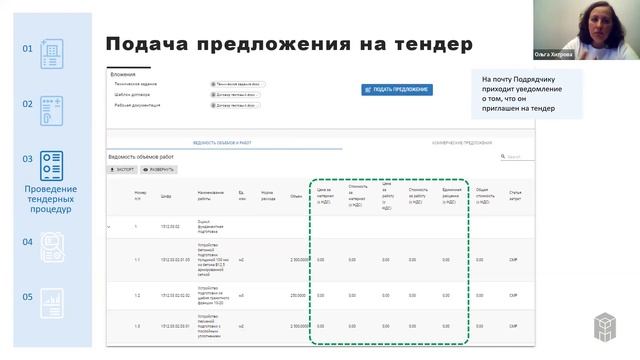Click the "Проведение тендерных процедур" label
The image size is (640, 360).
tap(51, 199)
